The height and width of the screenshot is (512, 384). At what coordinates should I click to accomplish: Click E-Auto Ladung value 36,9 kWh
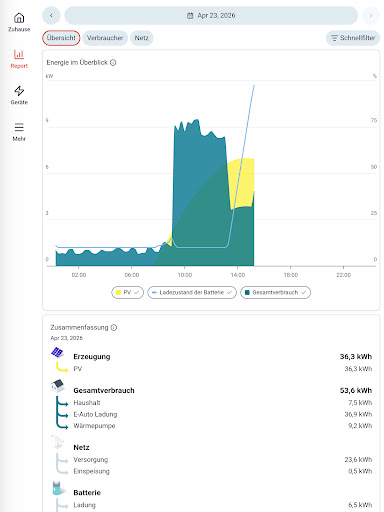tap(358, 414)
